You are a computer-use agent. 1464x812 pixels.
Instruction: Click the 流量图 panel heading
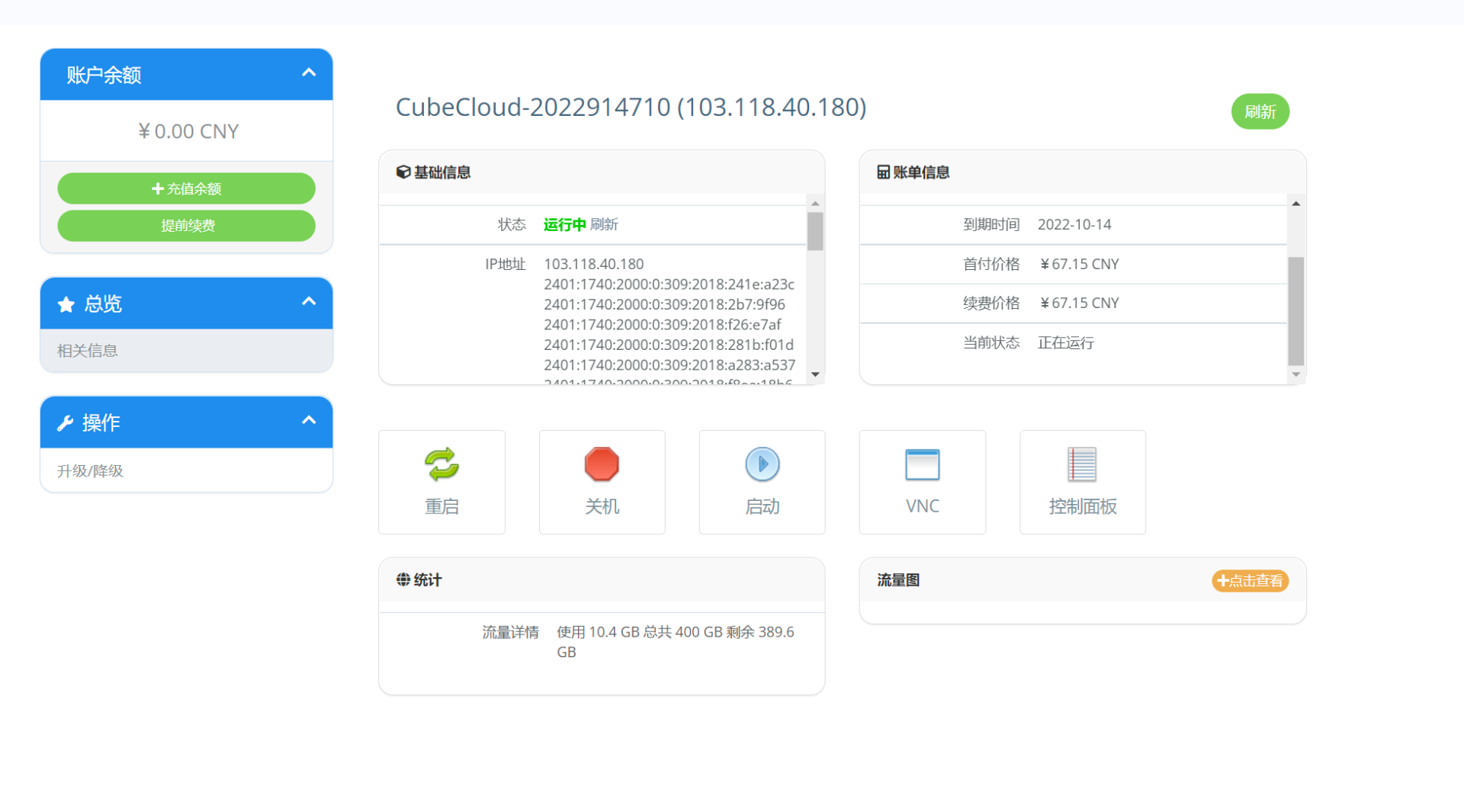pyautogui.click(x=898, y=580)
